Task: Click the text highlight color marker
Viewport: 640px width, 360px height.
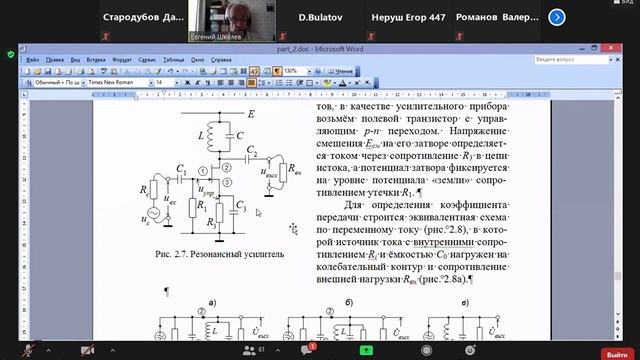Action: (327, 82)
